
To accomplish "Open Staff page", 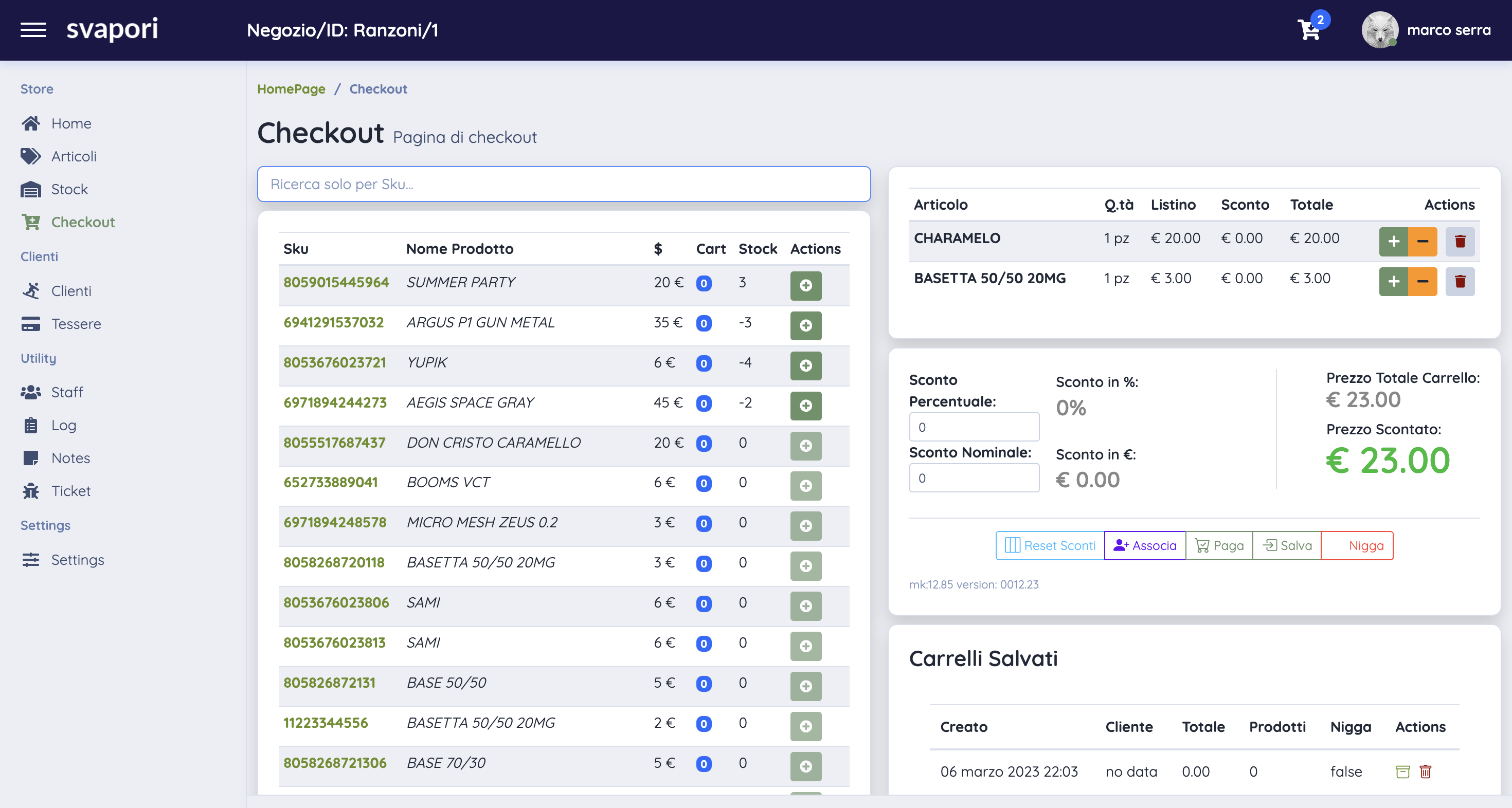I will click(x=52, y=392).
